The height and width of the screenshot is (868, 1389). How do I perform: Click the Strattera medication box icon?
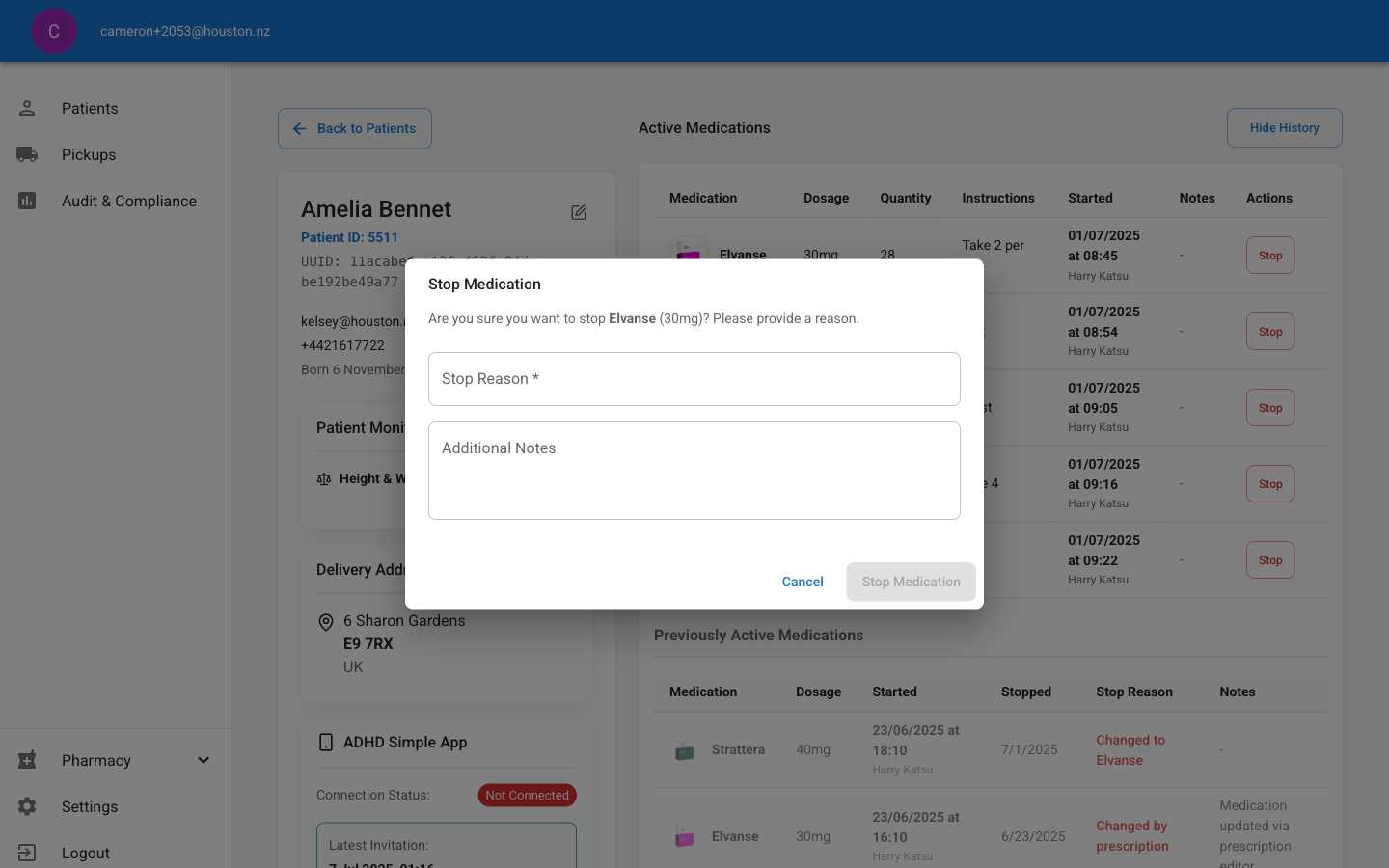685,749
